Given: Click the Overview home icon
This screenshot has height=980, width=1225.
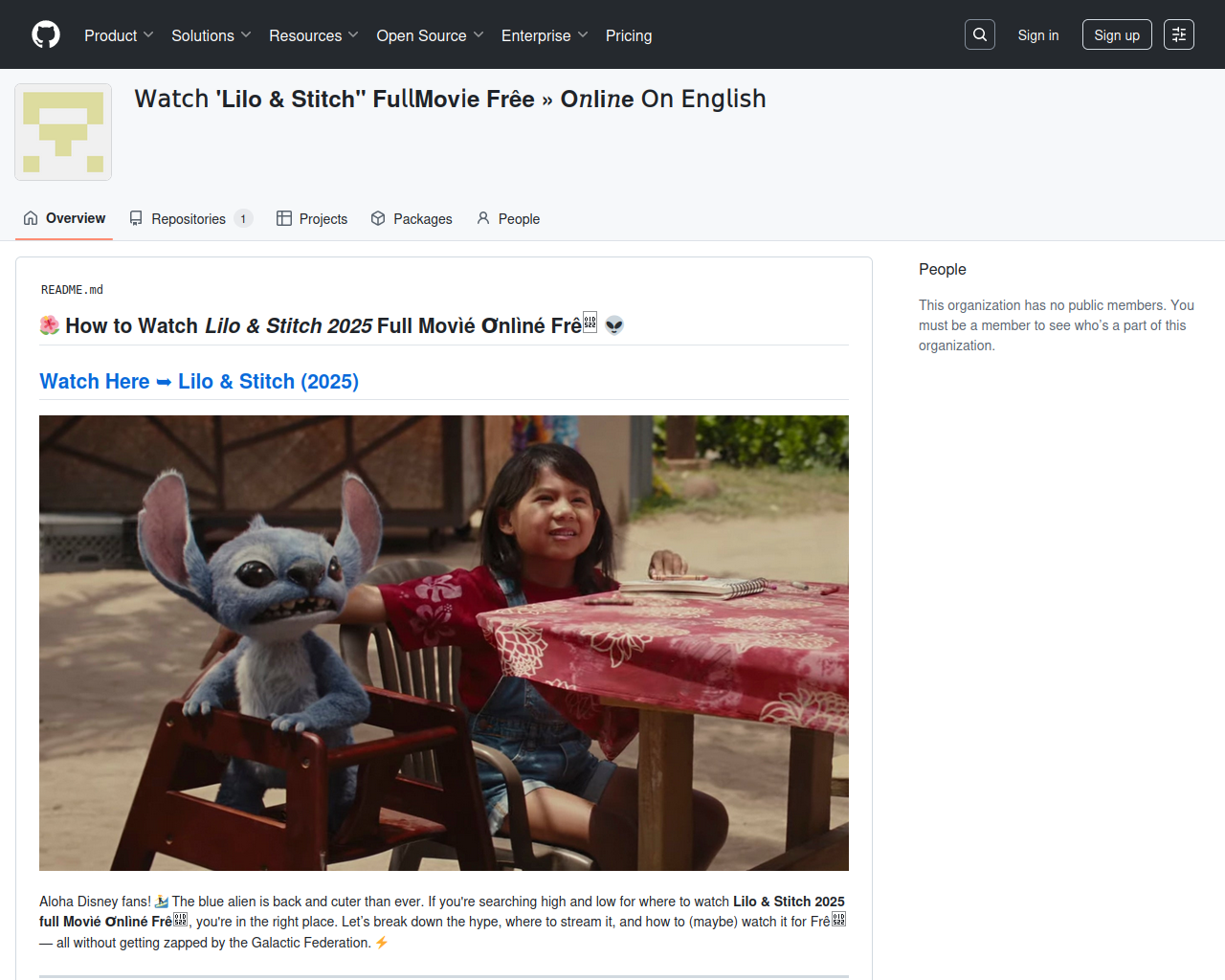Looking at the screenshot, I should pyautogui.click(x=31, y=218).
